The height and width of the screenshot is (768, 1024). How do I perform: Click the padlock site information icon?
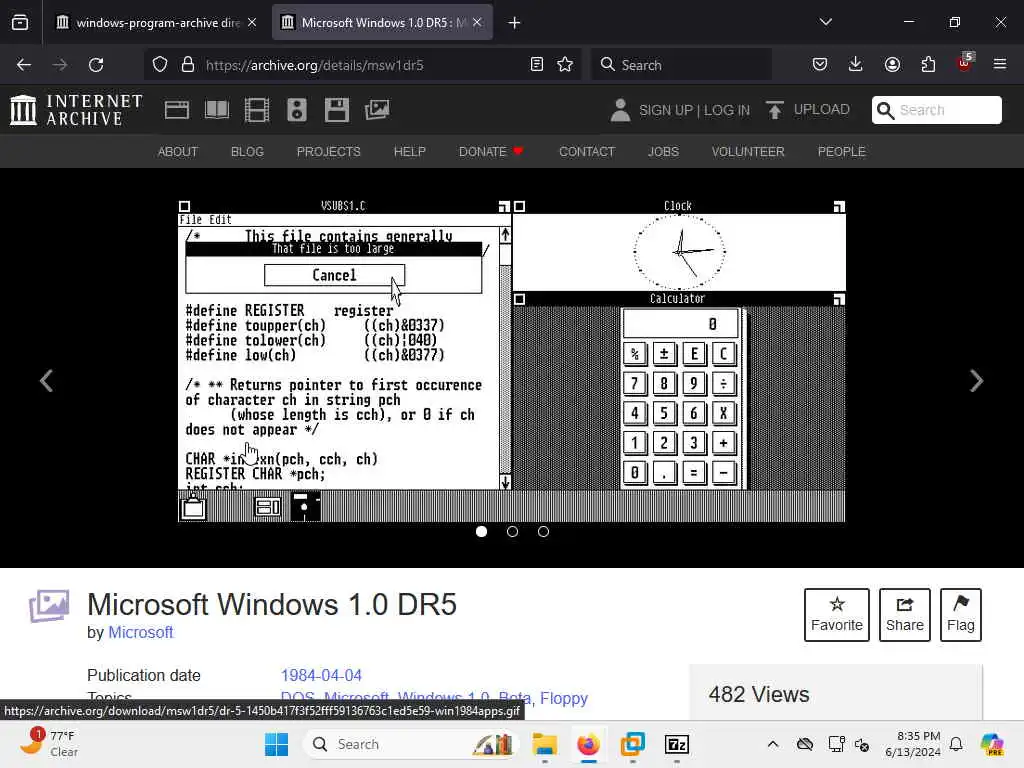[x=188, y=65]
